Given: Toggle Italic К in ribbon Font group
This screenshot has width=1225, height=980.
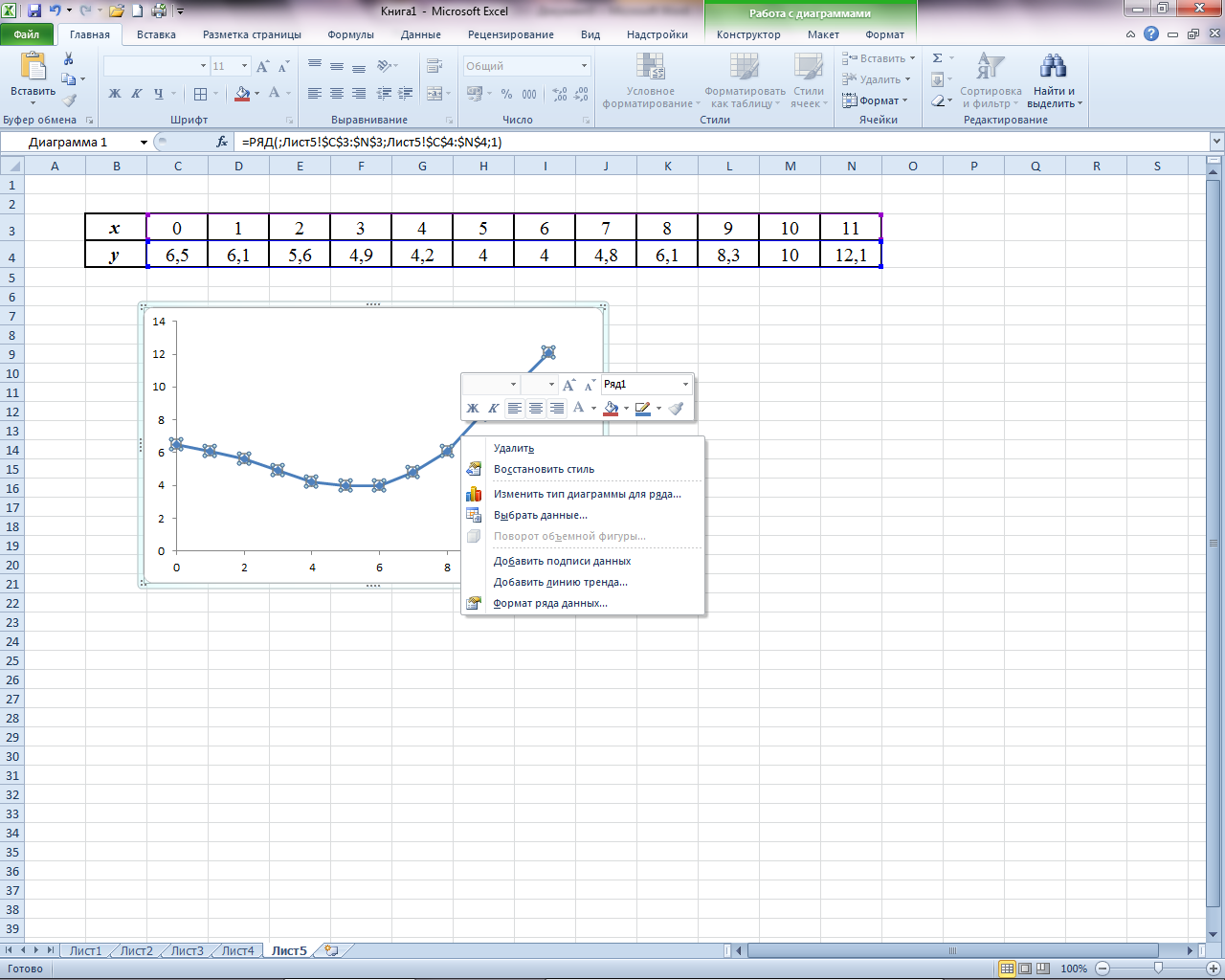Looking at the screenshot, I should pyautogui.click(x=136, y=94).
